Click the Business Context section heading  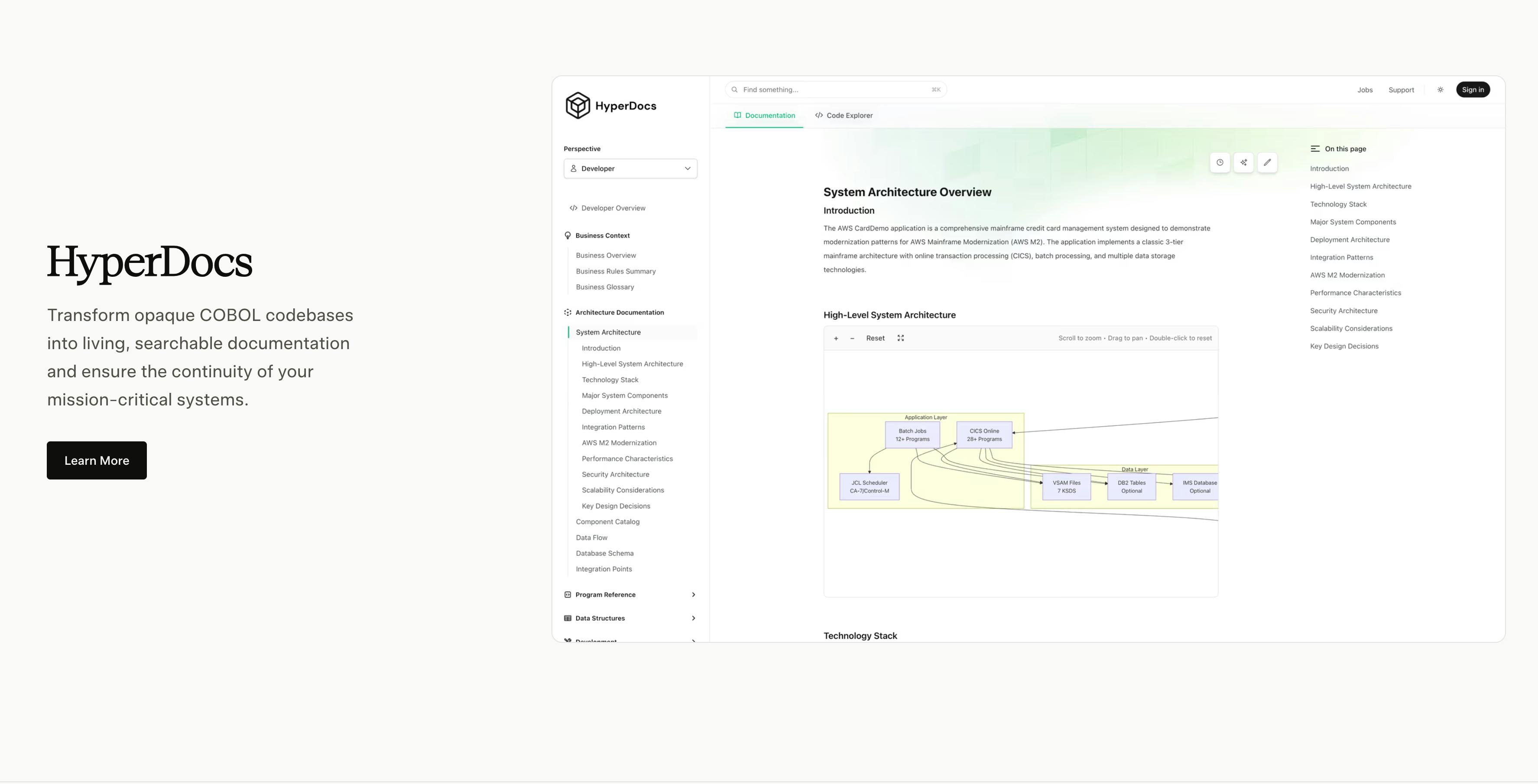point(603,236)
